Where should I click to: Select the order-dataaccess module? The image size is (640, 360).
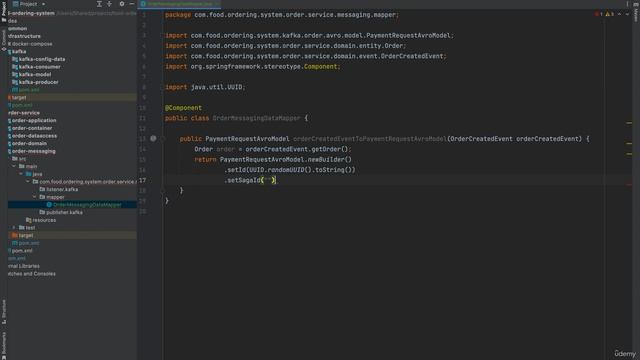[33, 136]
